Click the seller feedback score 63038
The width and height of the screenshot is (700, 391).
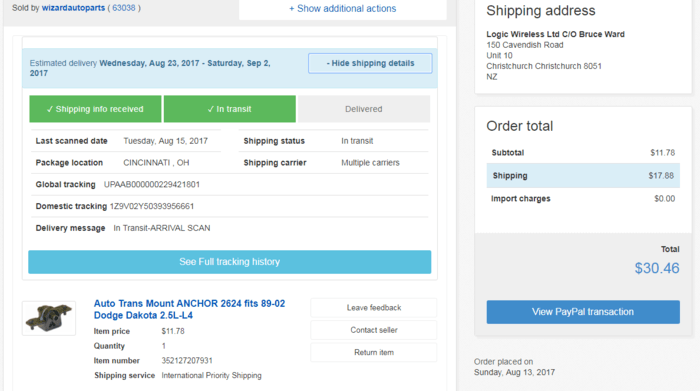click(124, 8)
